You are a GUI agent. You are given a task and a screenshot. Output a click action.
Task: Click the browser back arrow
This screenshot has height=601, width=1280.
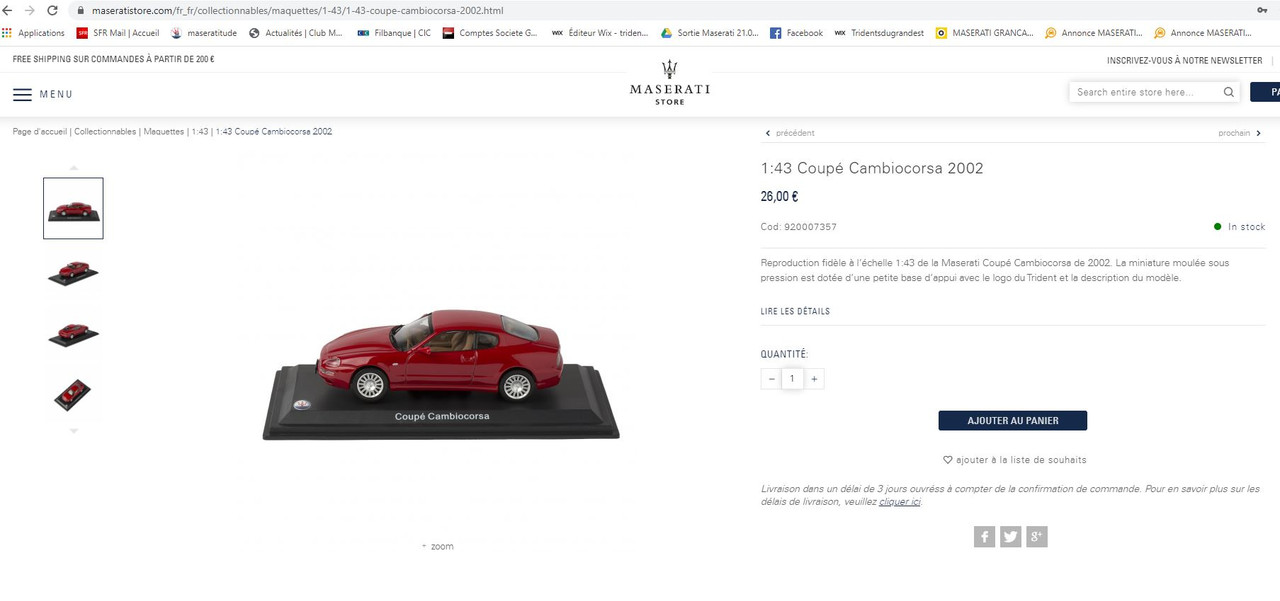pos(8,10)
